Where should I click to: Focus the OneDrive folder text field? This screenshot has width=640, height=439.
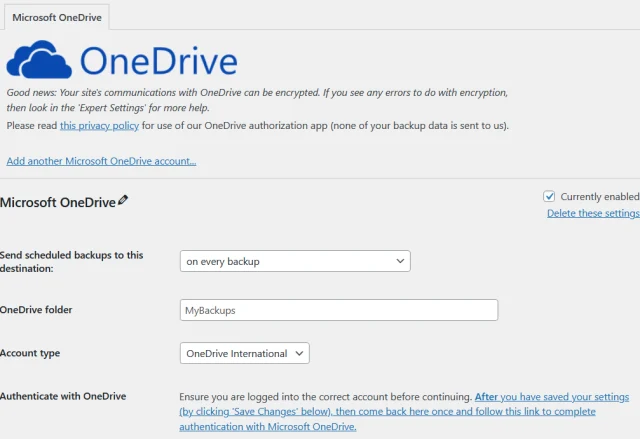338,310
